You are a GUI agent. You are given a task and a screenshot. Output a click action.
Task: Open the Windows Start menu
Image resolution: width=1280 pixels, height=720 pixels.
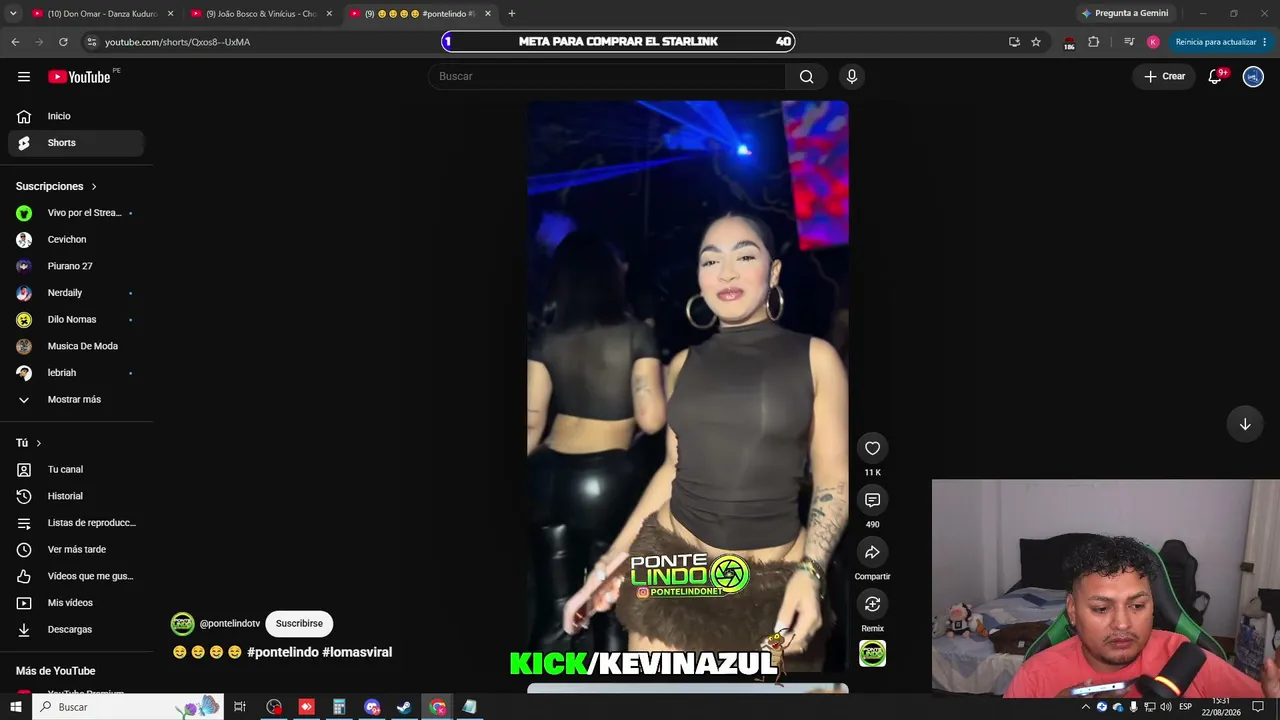tap(15, 707)
